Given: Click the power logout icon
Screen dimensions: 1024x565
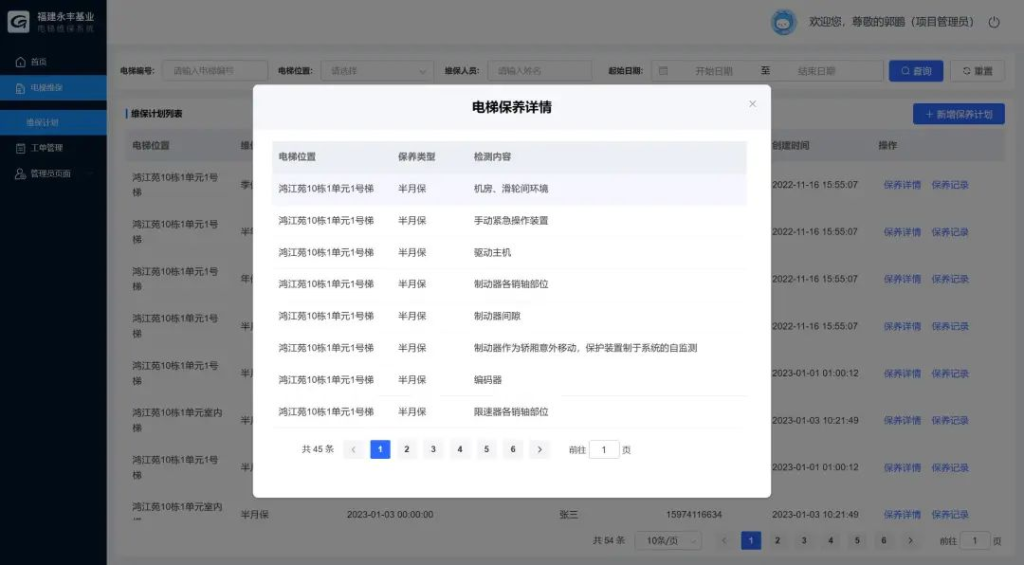Looking at the screenshot, I should pos(994,22).
